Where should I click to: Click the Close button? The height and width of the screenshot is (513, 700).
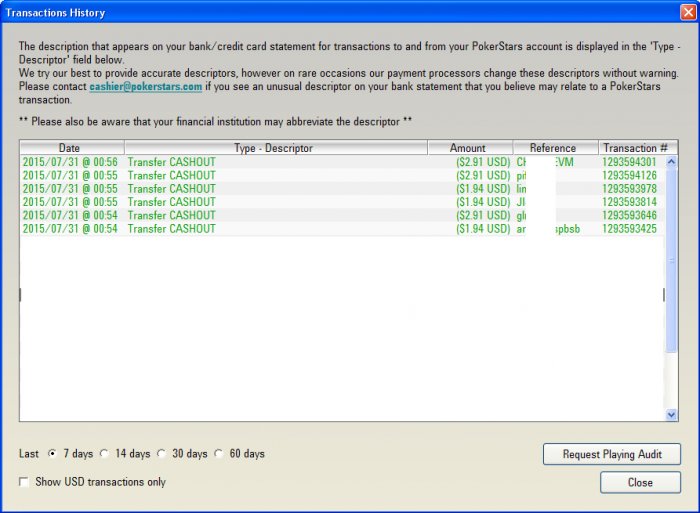[x=640, y=482]
